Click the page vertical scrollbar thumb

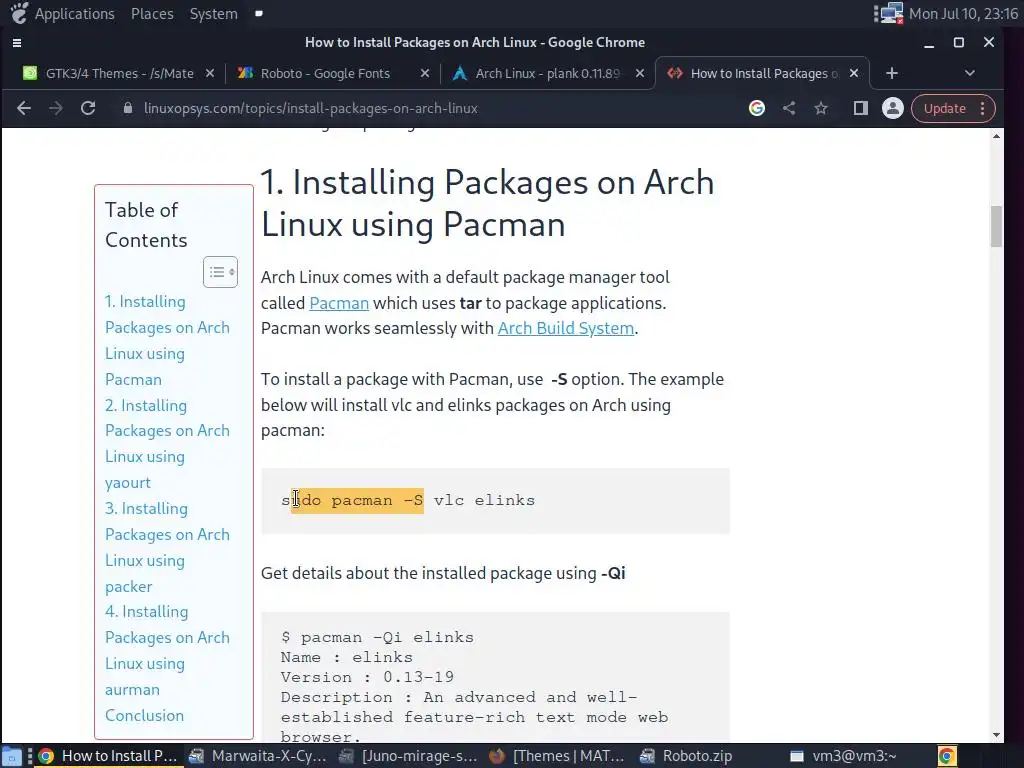tap(996, 227)
